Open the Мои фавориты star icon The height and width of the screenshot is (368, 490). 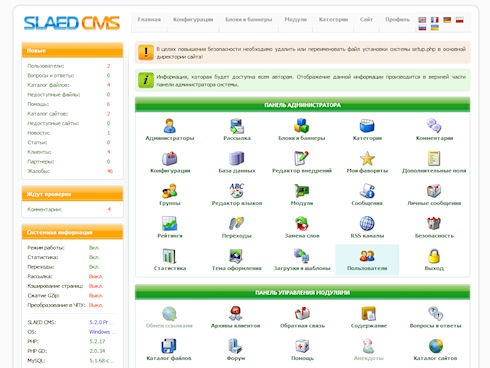[367, 158]
